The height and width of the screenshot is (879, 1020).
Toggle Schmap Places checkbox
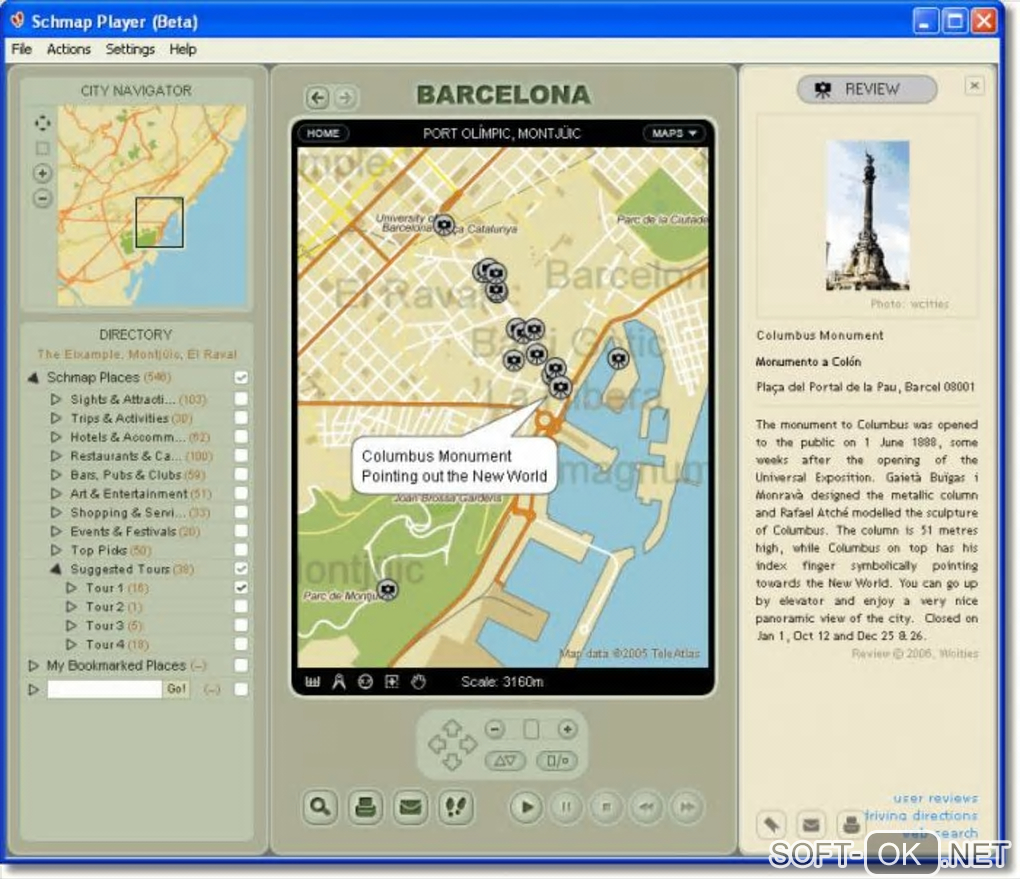coord(241,377)
